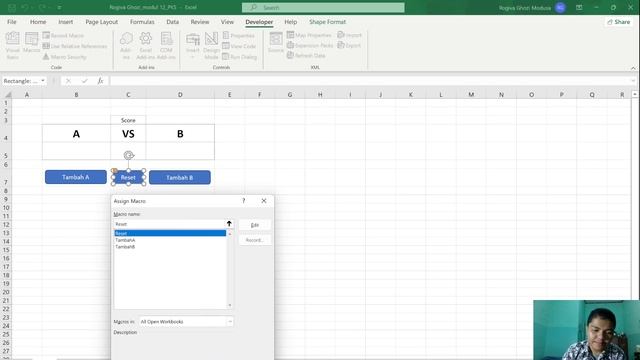Open the Macros list button
The image size is (640, 360).
click(31, 43)
